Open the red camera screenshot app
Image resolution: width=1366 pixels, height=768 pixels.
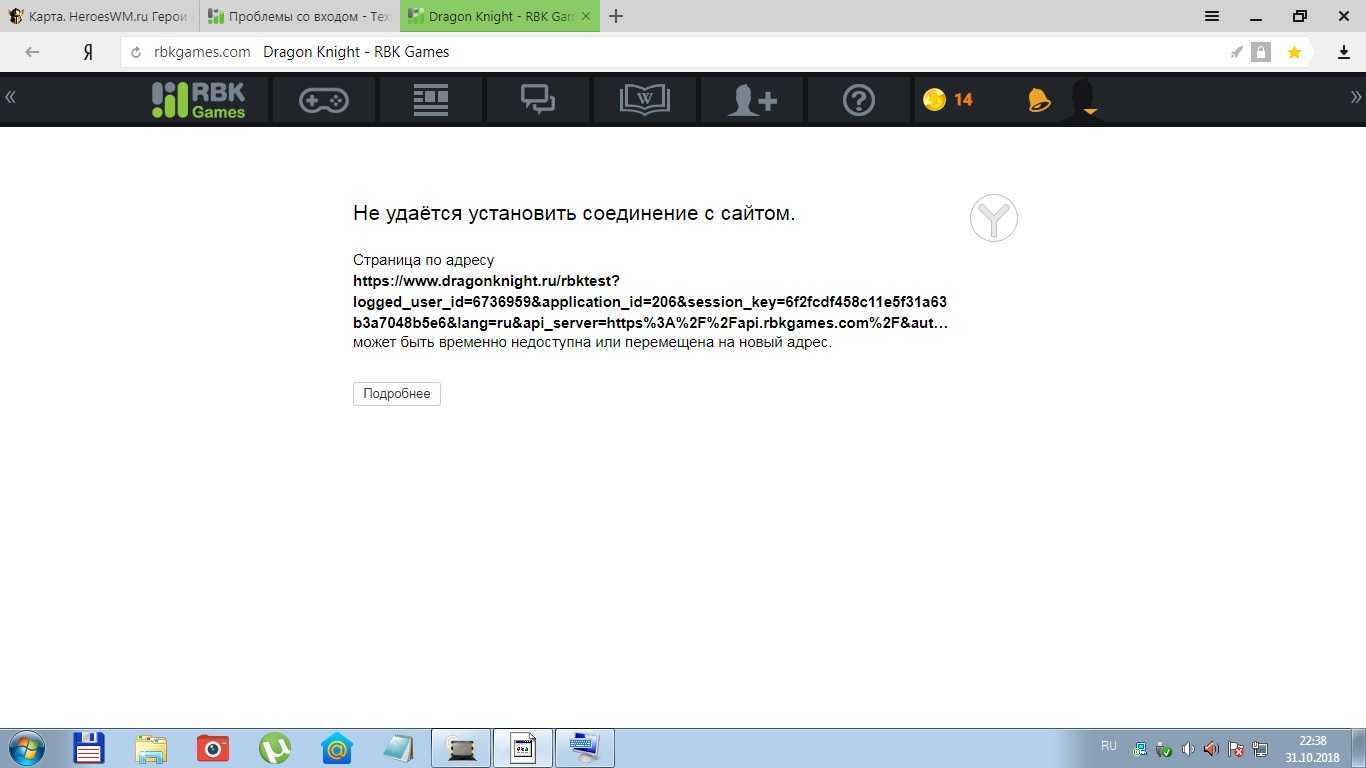coord(213,748)
